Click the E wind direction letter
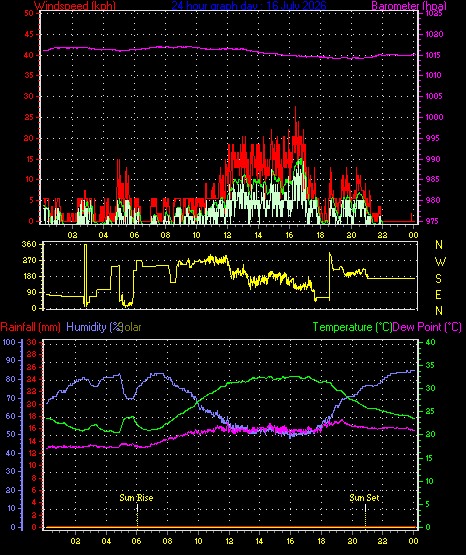466x555 pixels. click(438, 294)
